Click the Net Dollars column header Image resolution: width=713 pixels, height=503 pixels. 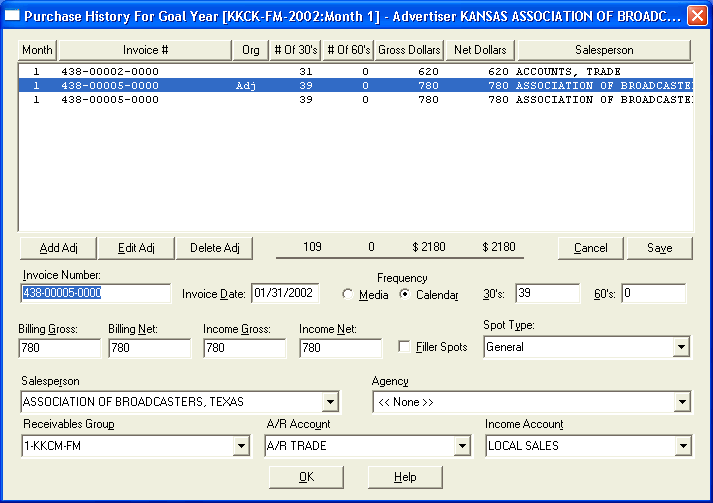(480, 50)
